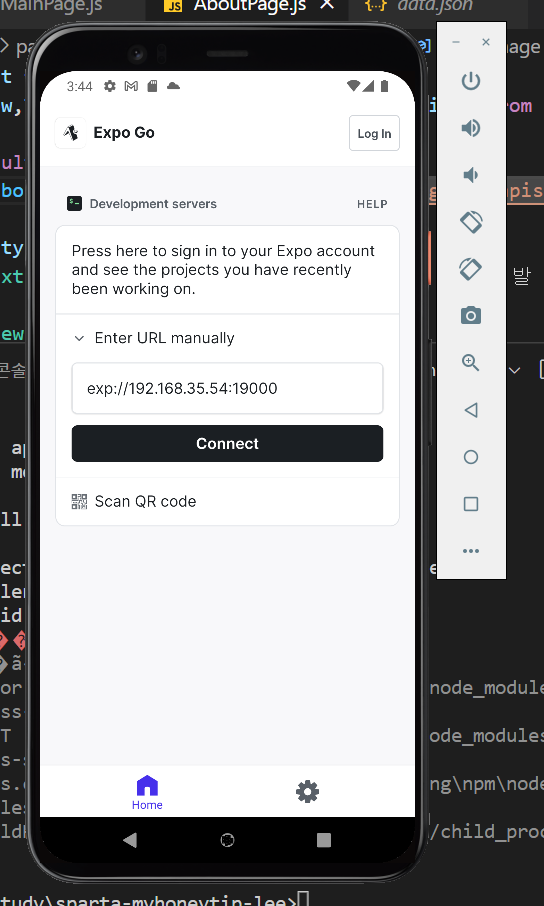The height and width of the screenshot is (906, 544).
Task: Focus the exp:// URL input field
Action: click(227, 388)
